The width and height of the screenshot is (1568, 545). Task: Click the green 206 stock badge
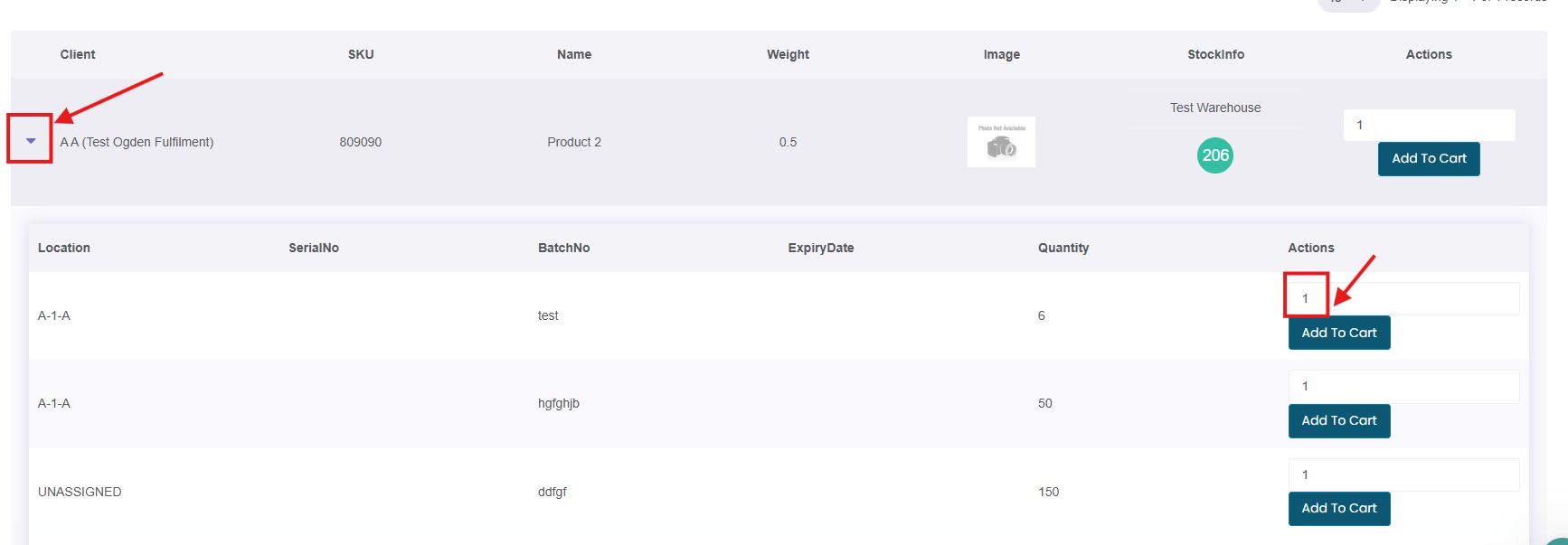pos(1214,155)
